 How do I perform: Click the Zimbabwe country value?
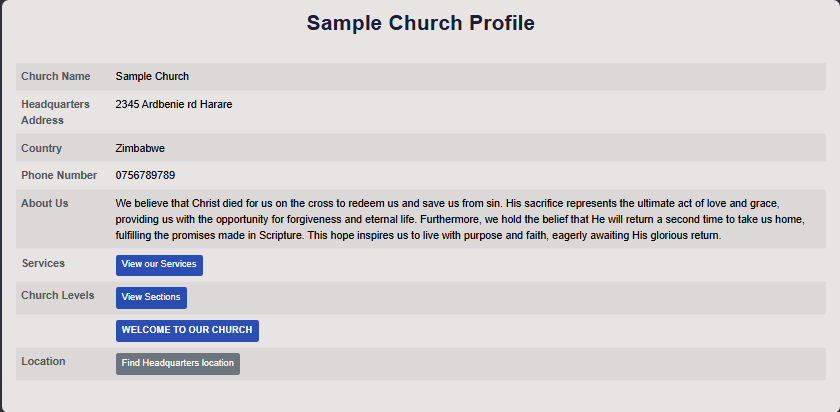pos(140,148)
